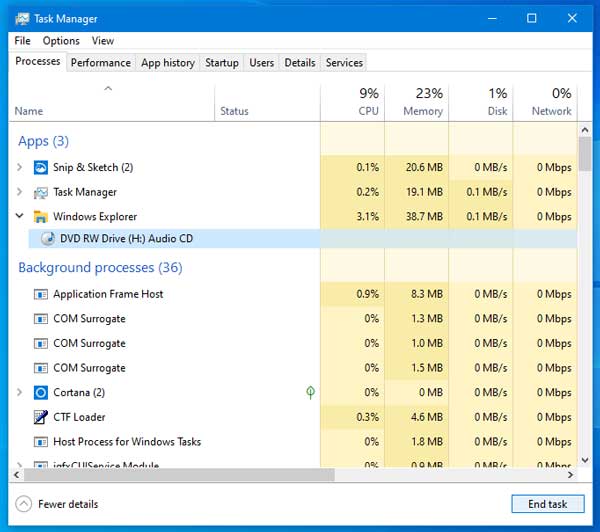Screen dimensions: 600x532
Task: Expand the Task Manager process entry
Action: coord(20,192)
